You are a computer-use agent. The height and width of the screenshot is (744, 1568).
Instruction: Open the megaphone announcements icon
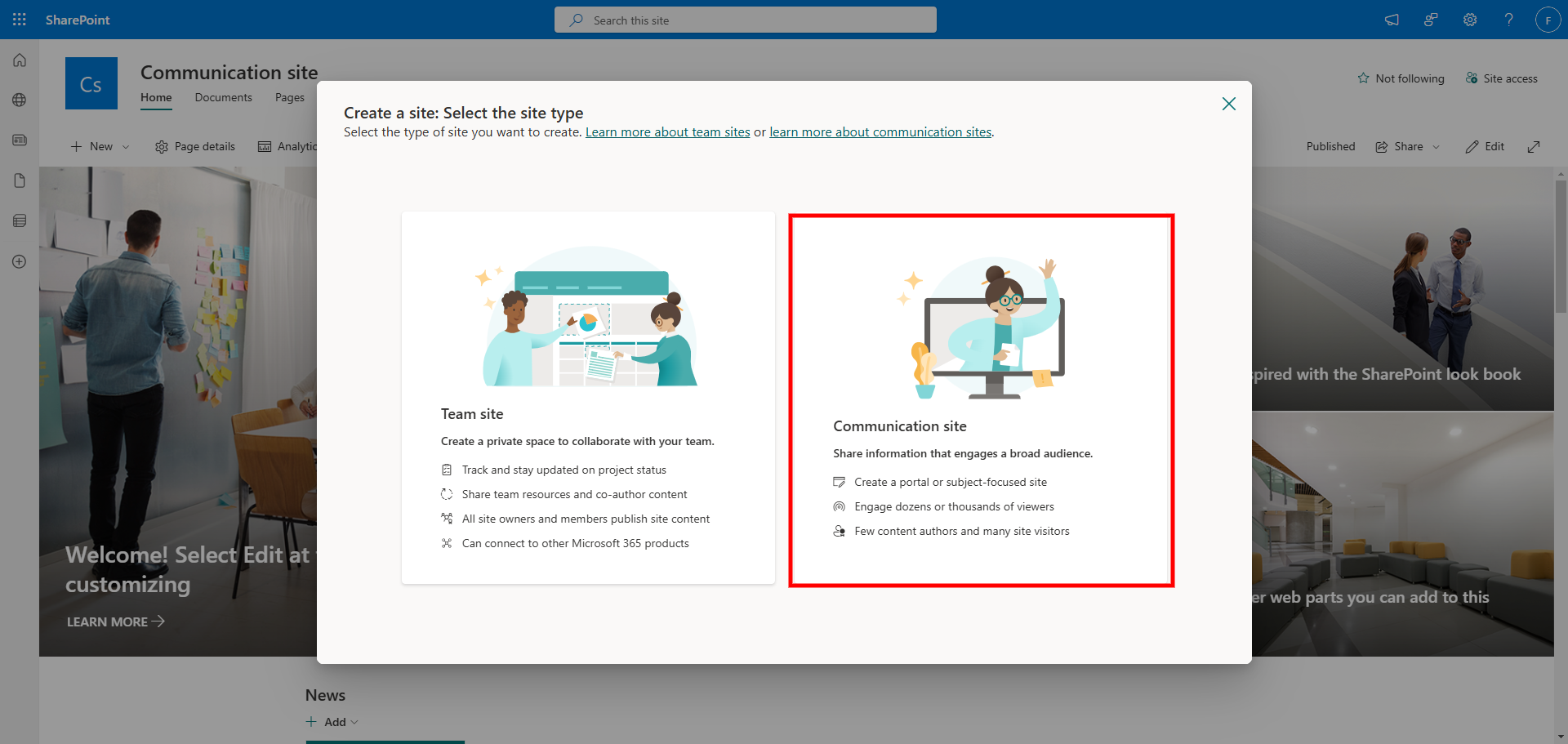coord(1392,20)
